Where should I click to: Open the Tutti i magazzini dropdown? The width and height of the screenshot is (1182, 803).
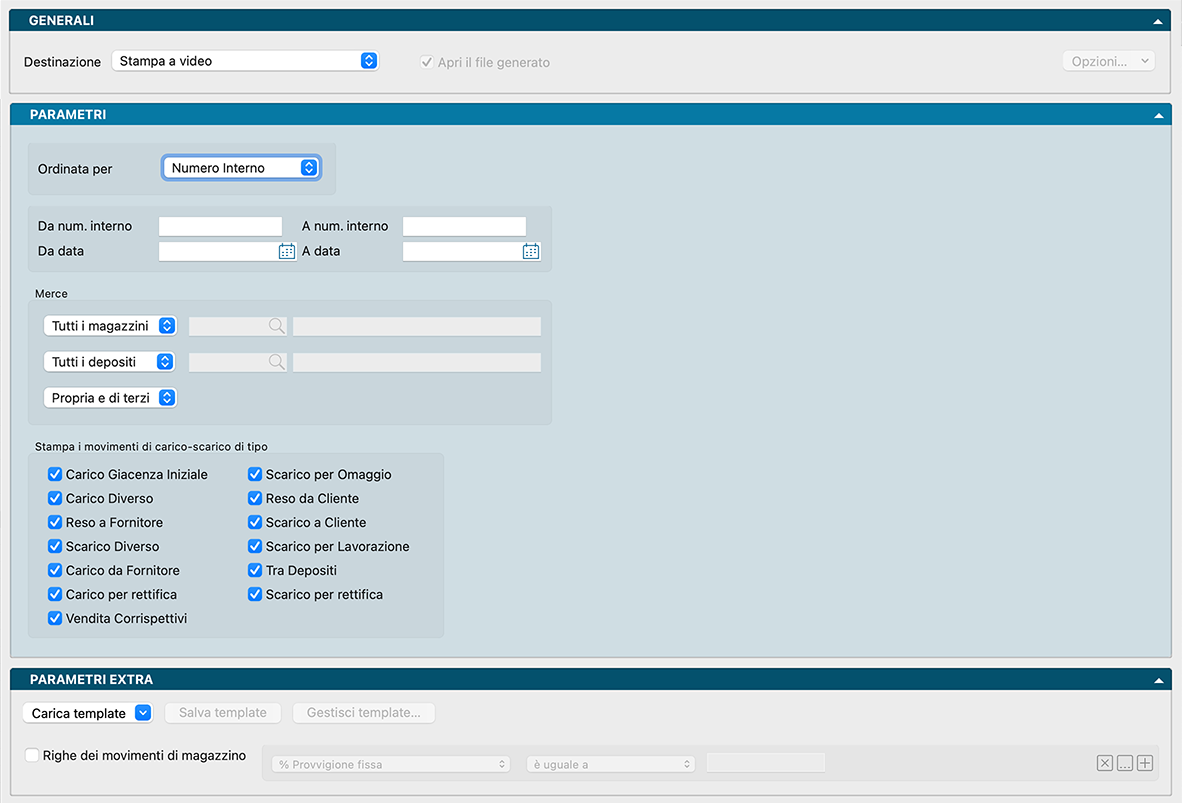tap(110, 326)
